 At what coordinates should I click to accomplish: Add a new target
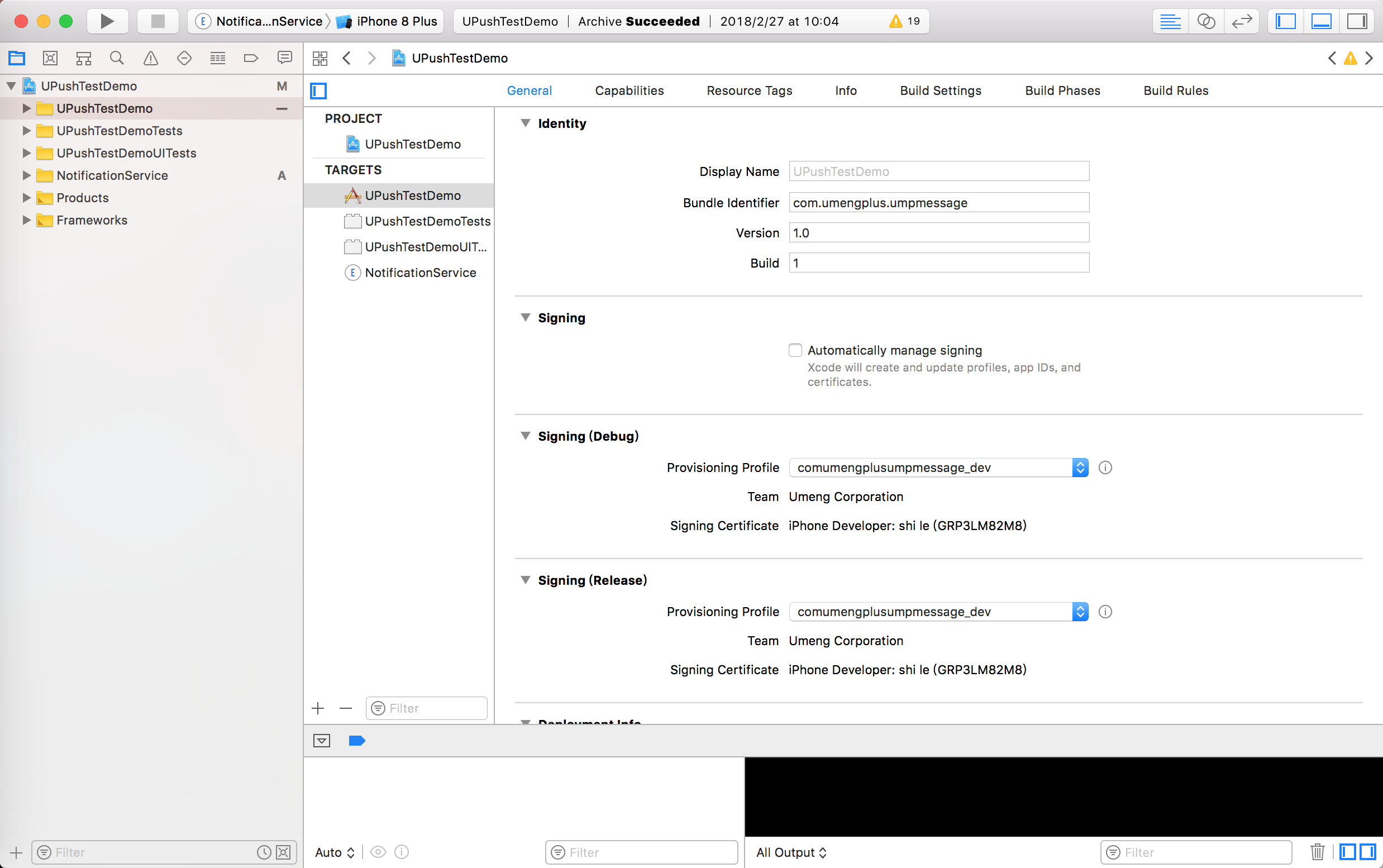(318, 708)
